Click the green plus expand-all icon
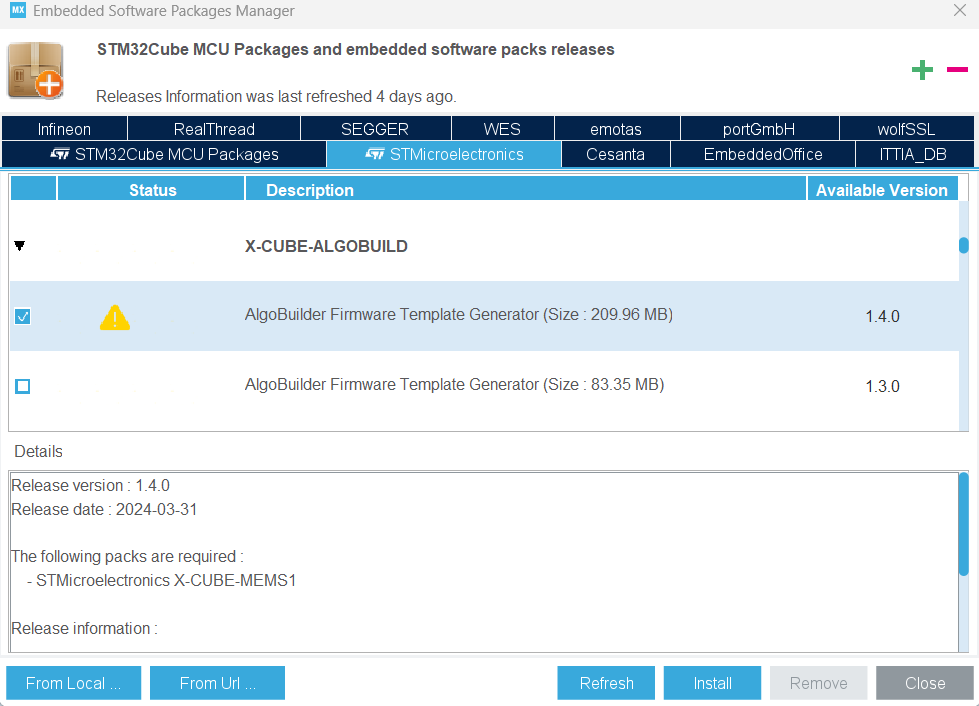This screenshot has width=979, height=706. click(x=922, y=69)
